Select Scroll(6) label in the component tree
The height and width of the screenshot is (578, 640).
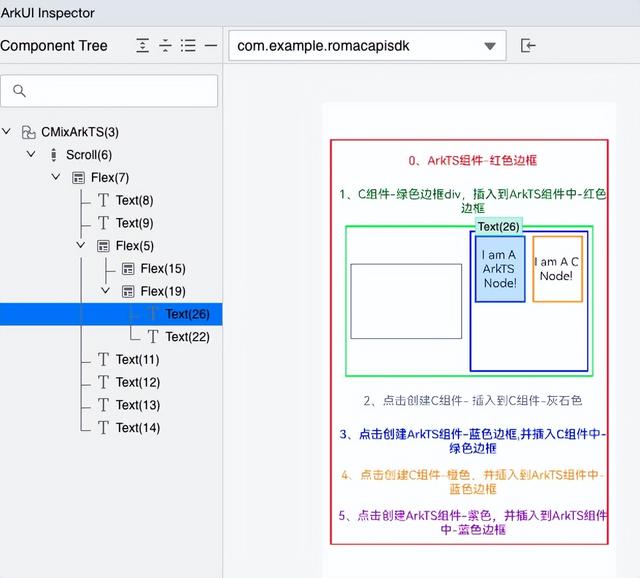pyautogui.click(x=89, y=156)
